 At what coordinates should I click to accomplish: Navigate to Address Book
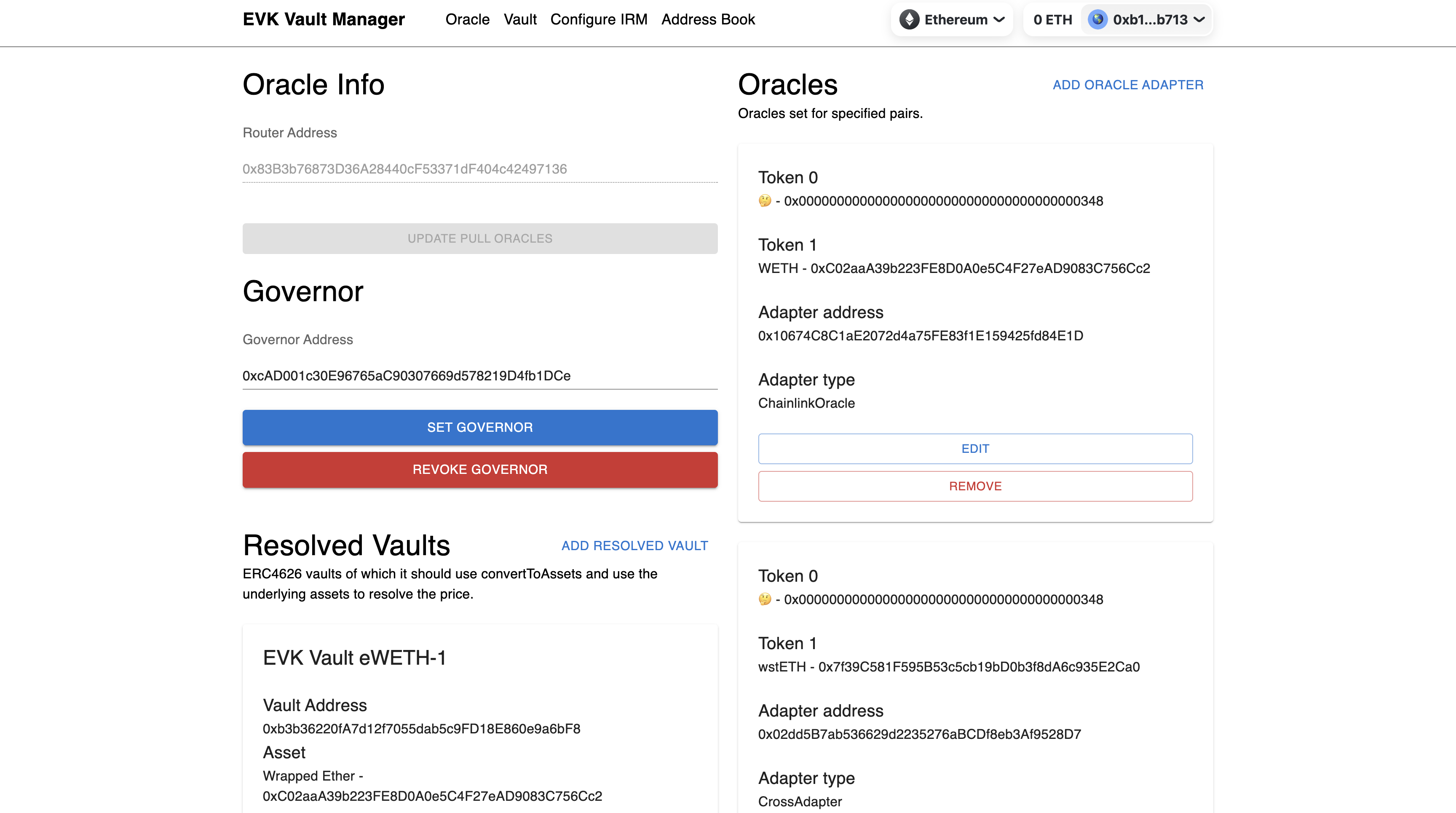pos(708,20)
